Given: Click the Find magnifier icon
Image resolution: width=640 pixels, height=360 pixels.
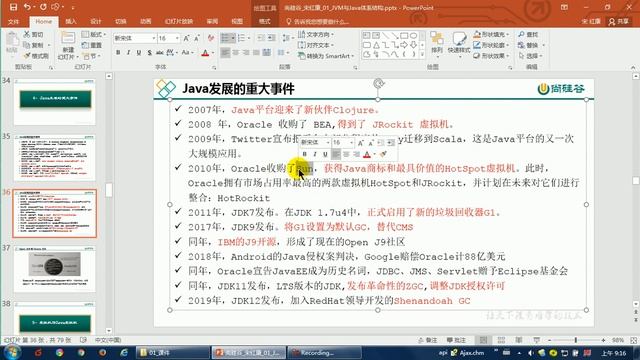Looking at the screenshot, I should click(521, 34).
